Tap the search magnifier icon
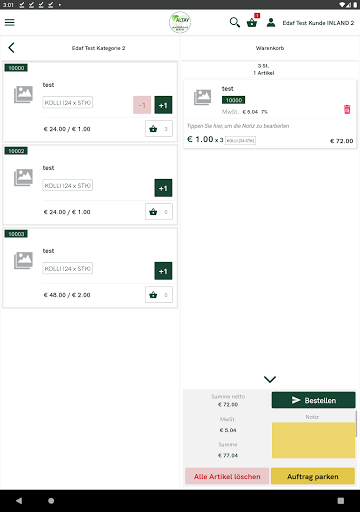 tap(235, 22)
